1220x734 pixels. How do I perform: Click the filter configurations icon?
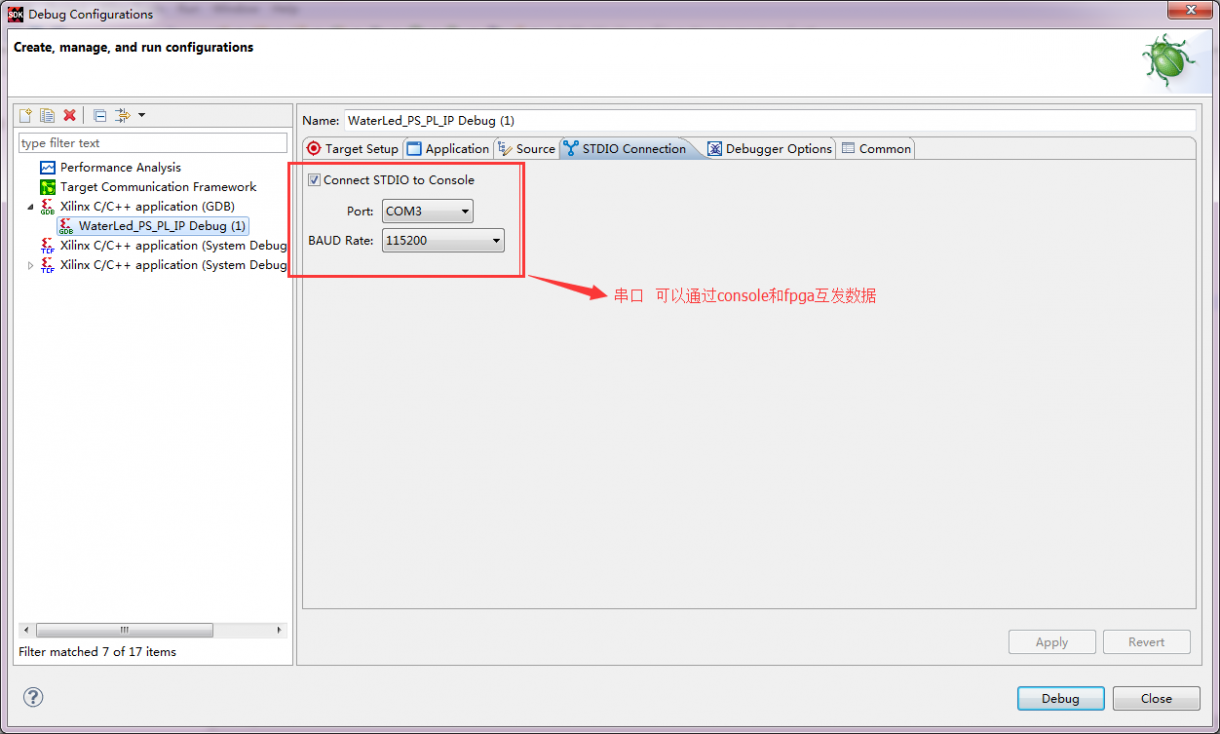point(123,115)
